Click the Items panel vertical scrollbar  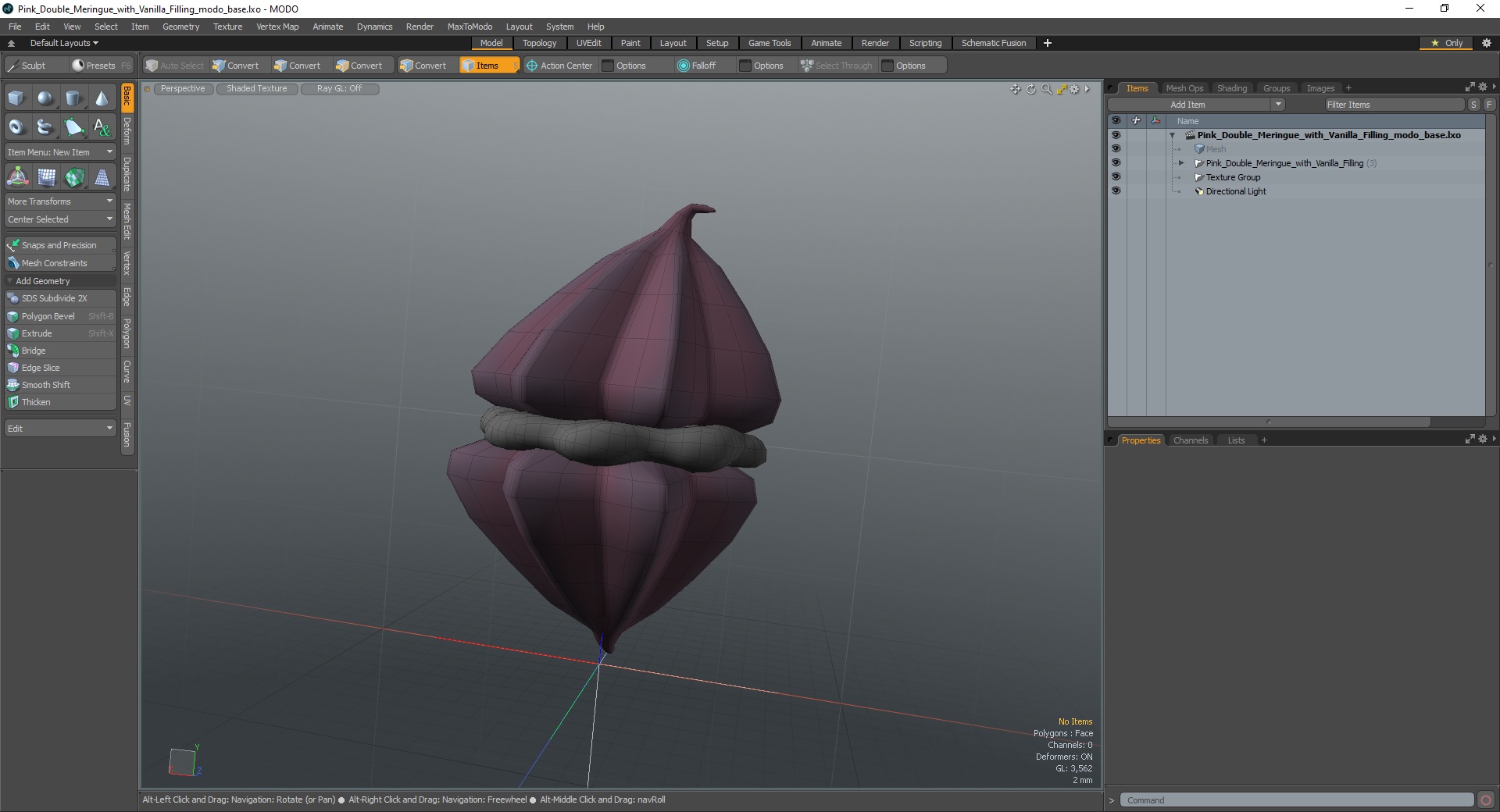pos(1491,265)
